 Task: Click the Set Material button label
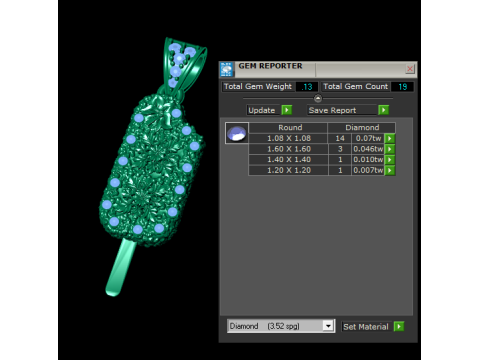(366, 327)
